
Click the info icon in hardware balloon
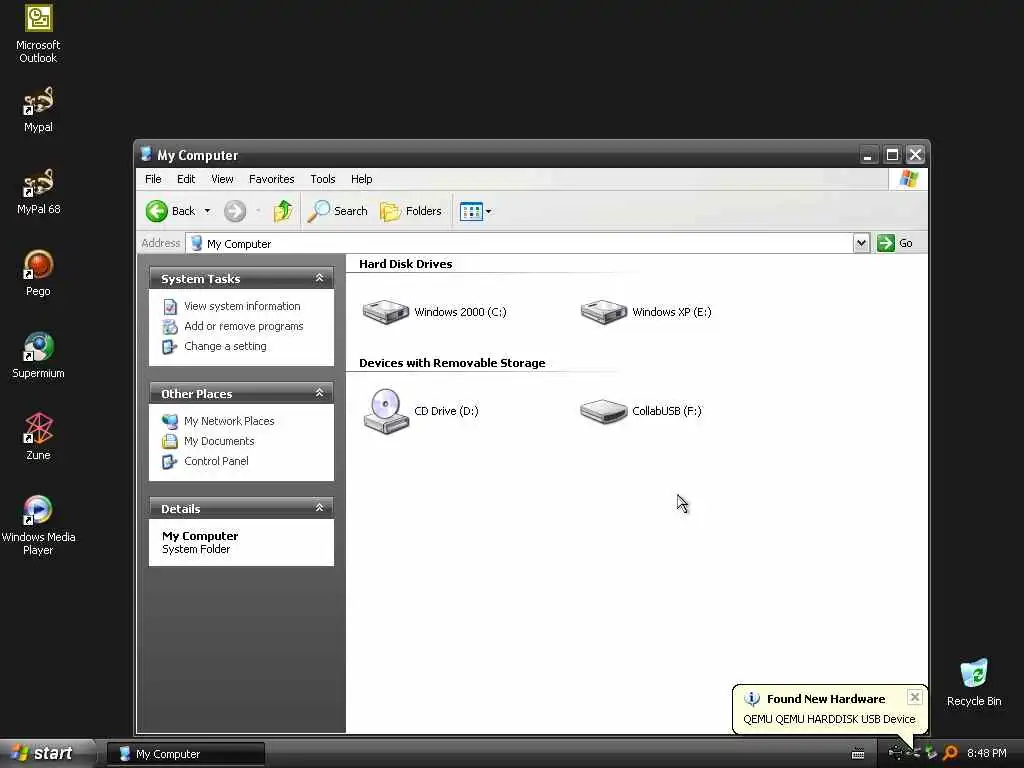click(752, 699)
